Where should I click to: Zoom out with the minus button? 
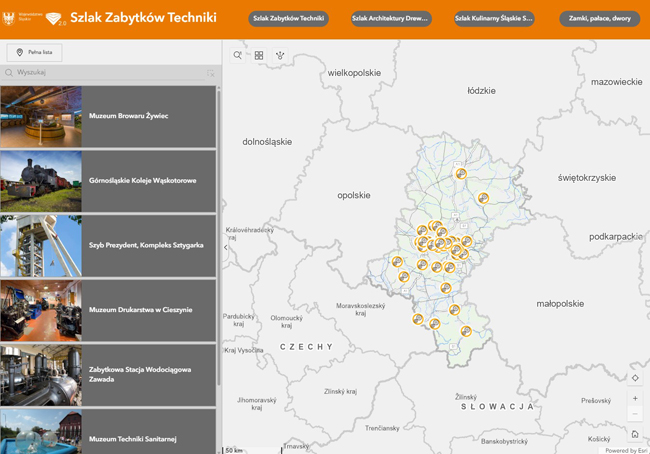pyautogui.click(x=635, y=414)
